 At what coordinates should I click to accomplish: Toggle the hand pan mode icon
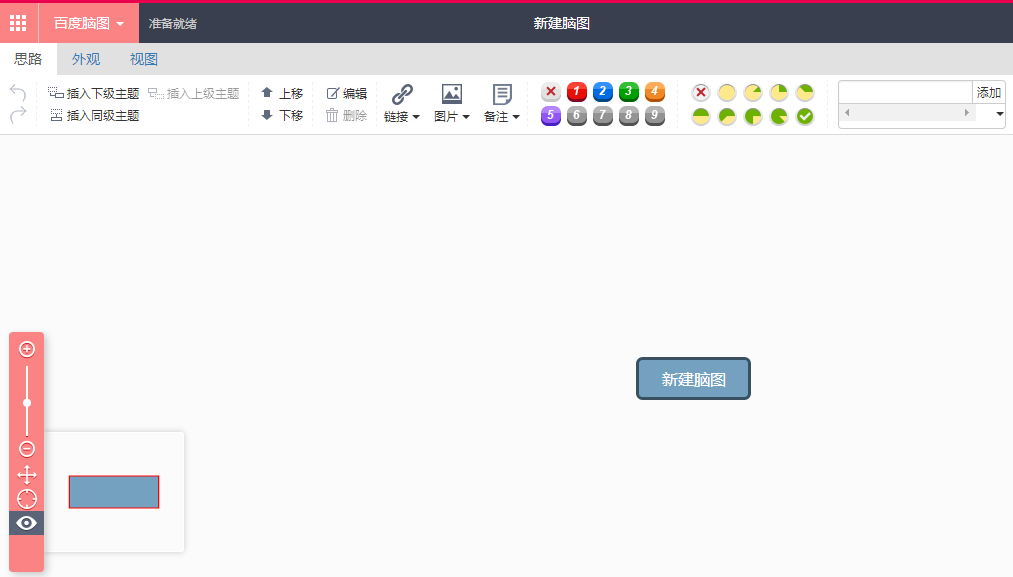click(x=26, y=475)
